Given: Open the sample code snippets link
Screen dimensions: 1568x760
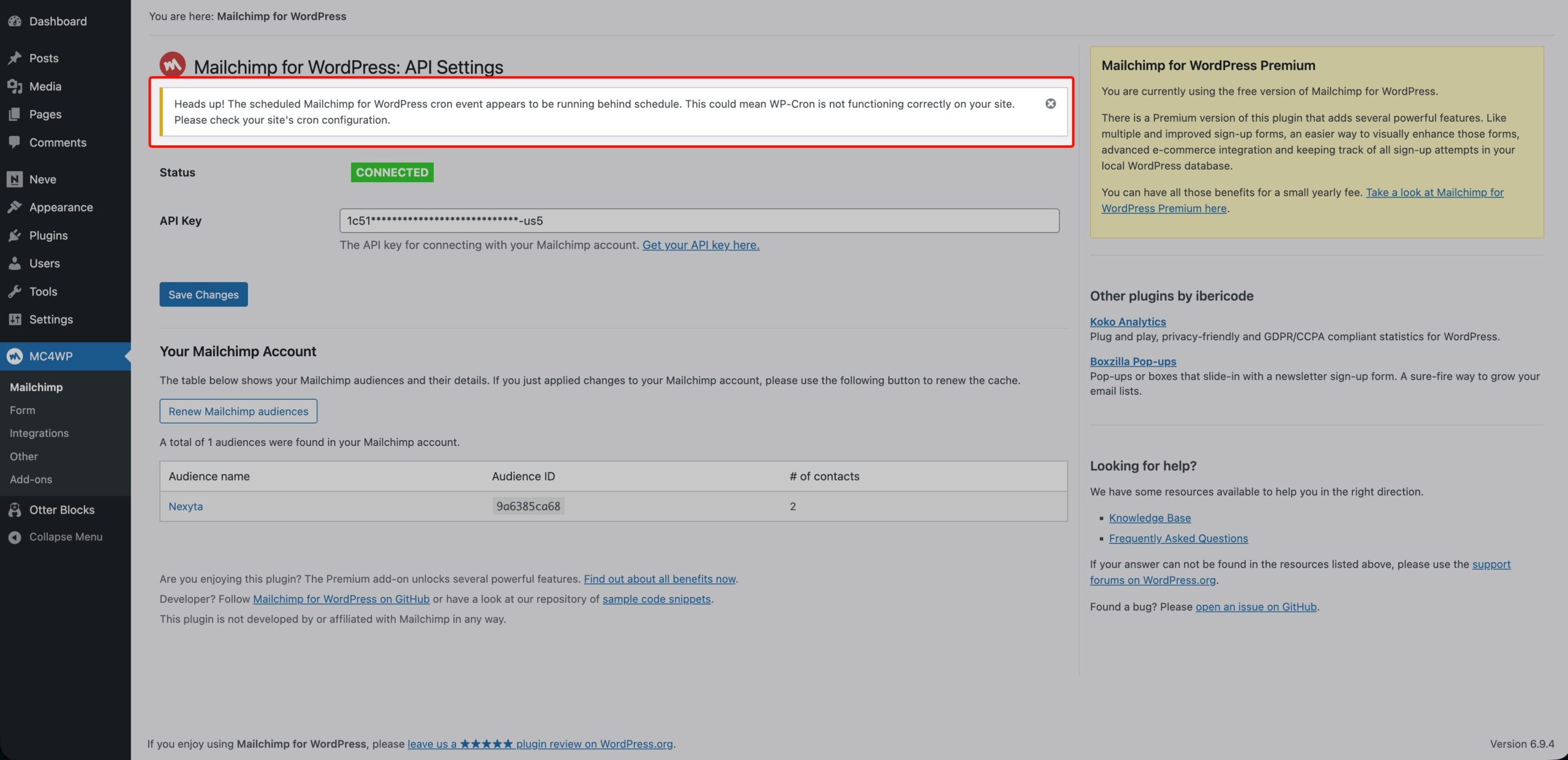Looking at the screenshot, I should (x=657, y=599).
